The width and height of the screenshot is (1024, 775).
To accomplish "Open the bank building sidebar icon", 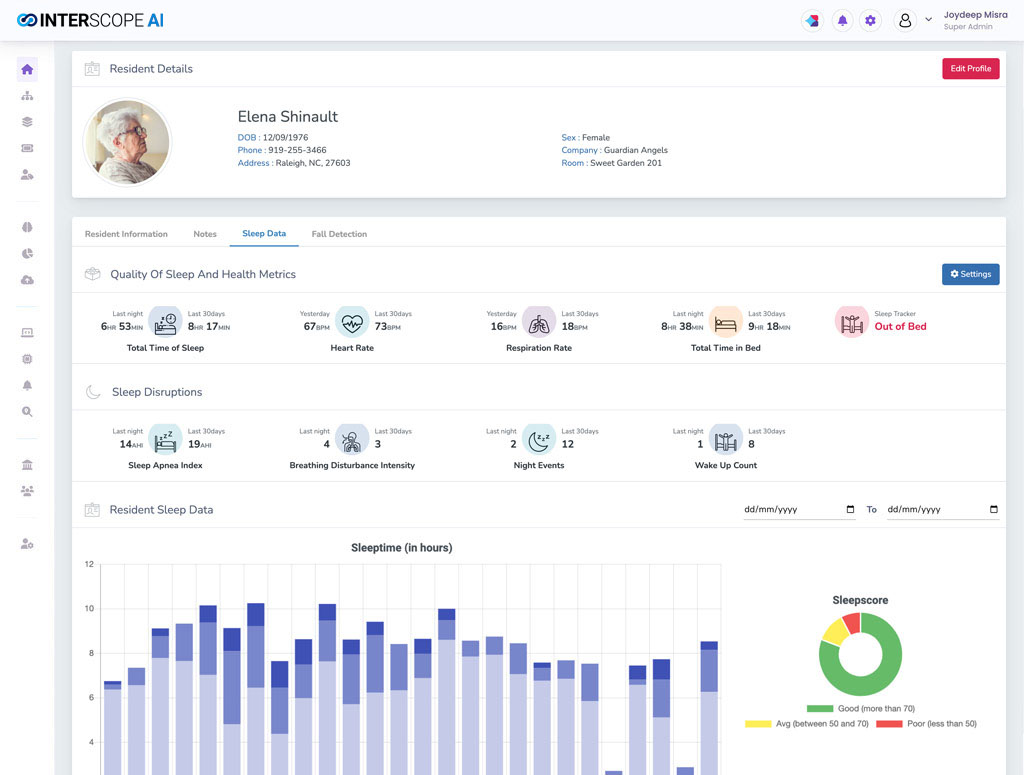I will 27,465.
